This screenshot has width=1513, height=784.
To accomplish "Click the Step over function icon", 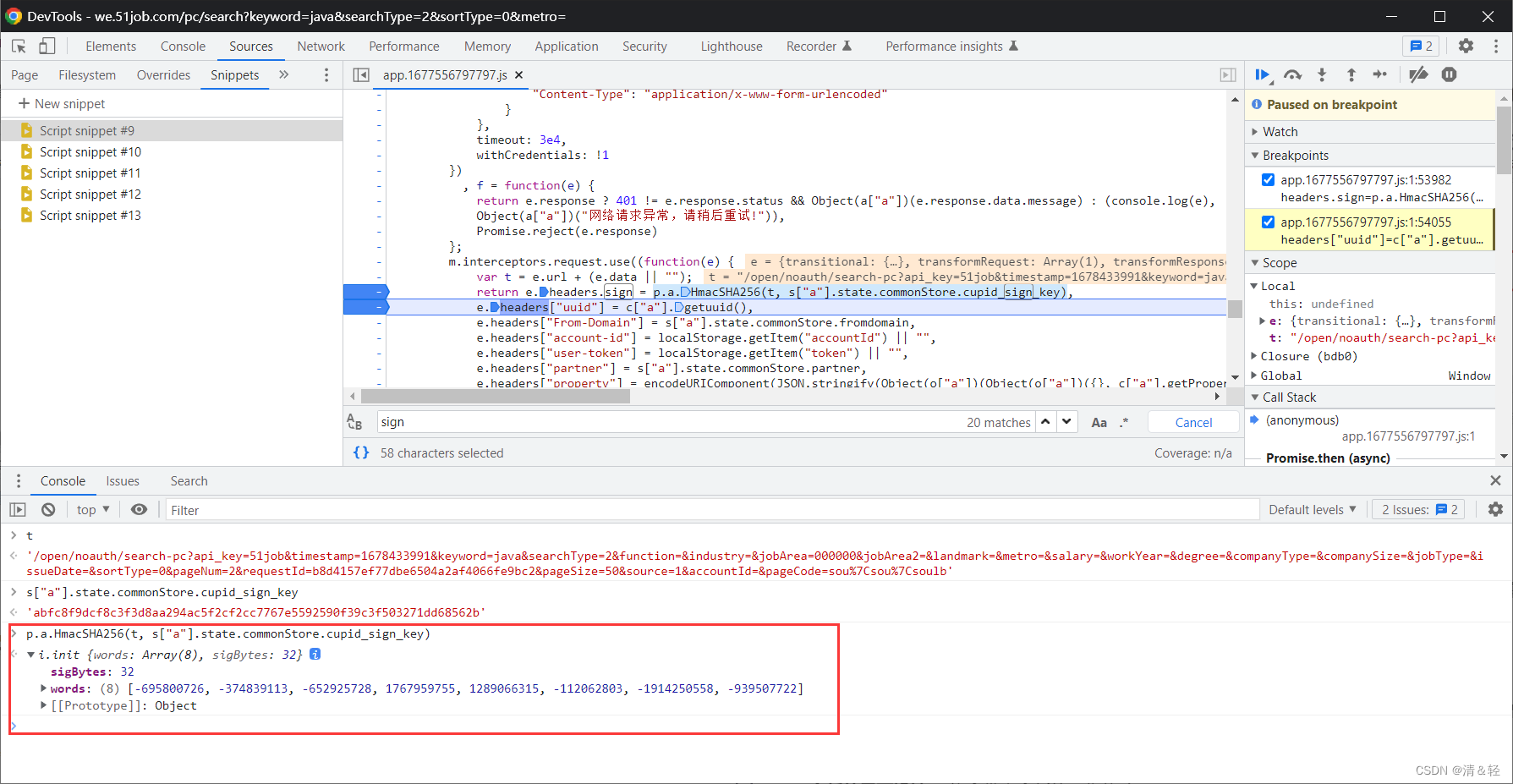I will pos(1292,75).
